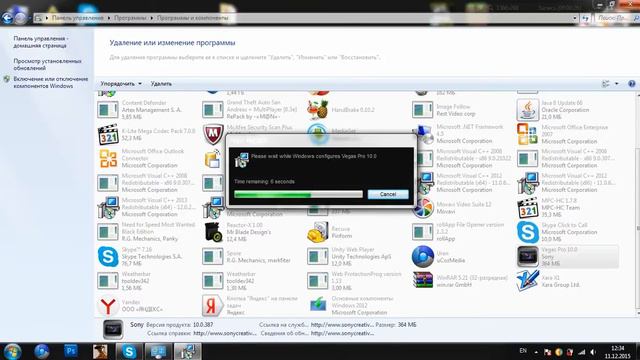Select the Кнопка Яндекс на панели задач icon
The image size is (640, 360).
click(x=213, y=306)
